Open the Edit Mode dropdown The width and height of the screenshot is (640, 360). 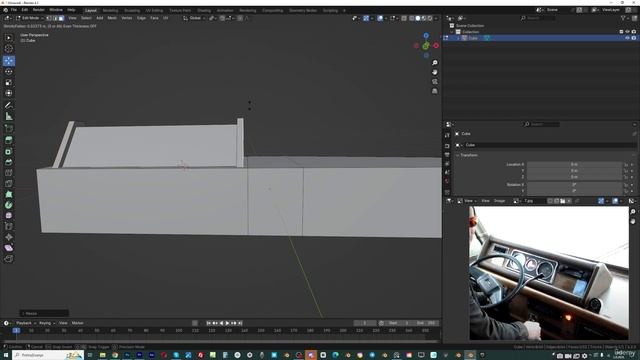(x=29, y=18)
